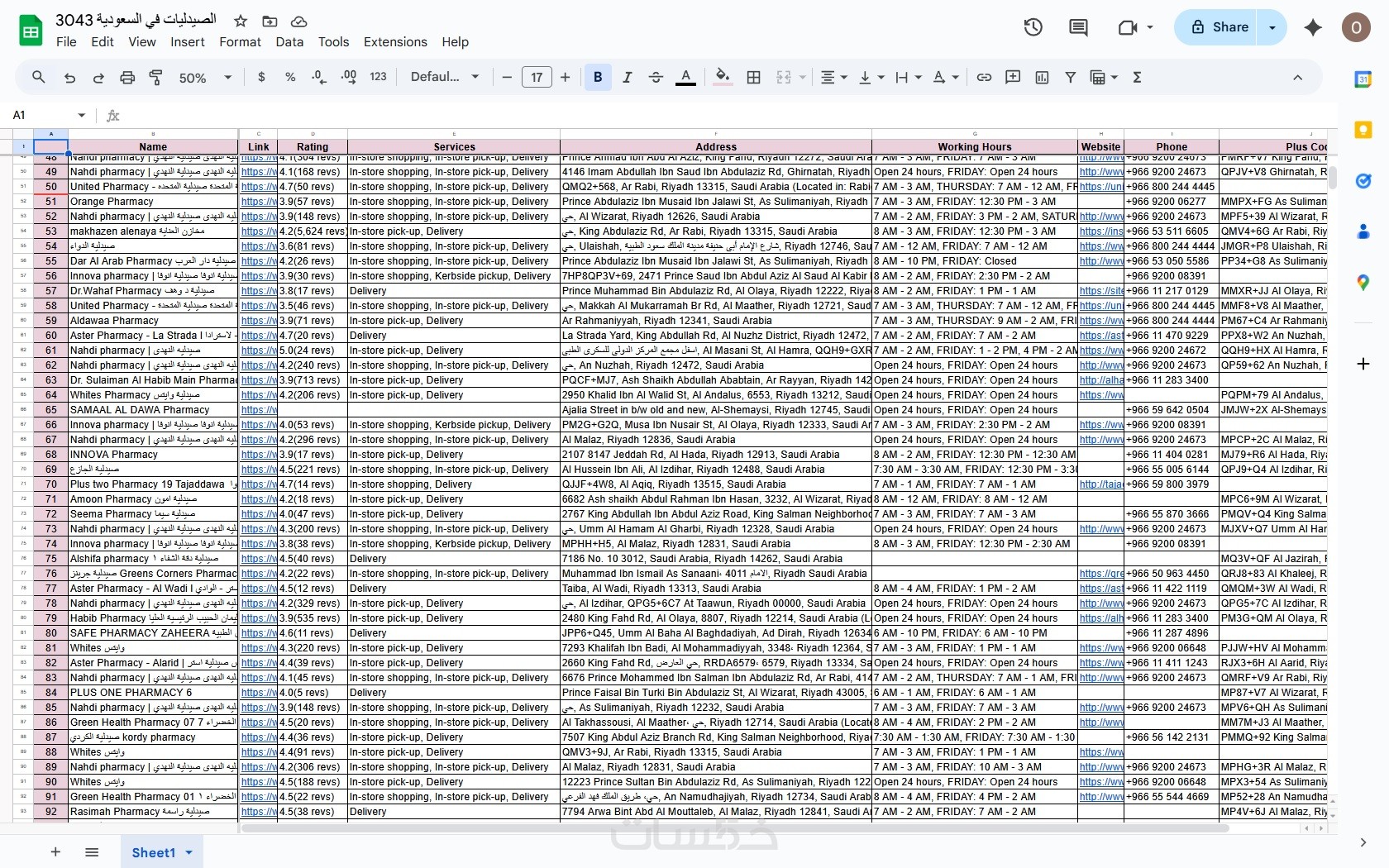Screen dimensions: 1389x868
Task: Star this spreadsheet document
Action: point(241,21)
